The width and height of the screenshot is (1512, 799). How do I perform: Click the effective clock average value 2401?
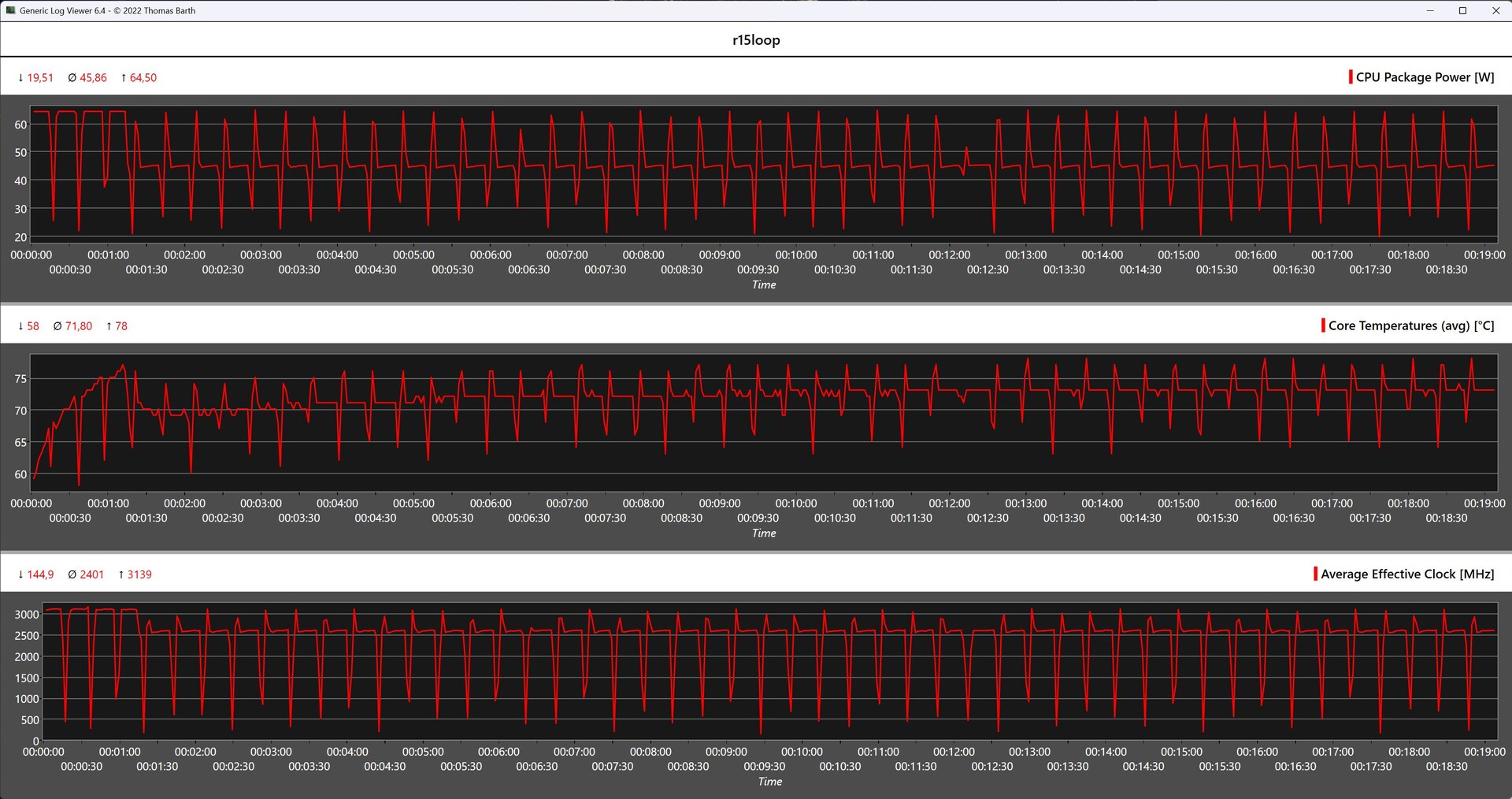[91, 574]
